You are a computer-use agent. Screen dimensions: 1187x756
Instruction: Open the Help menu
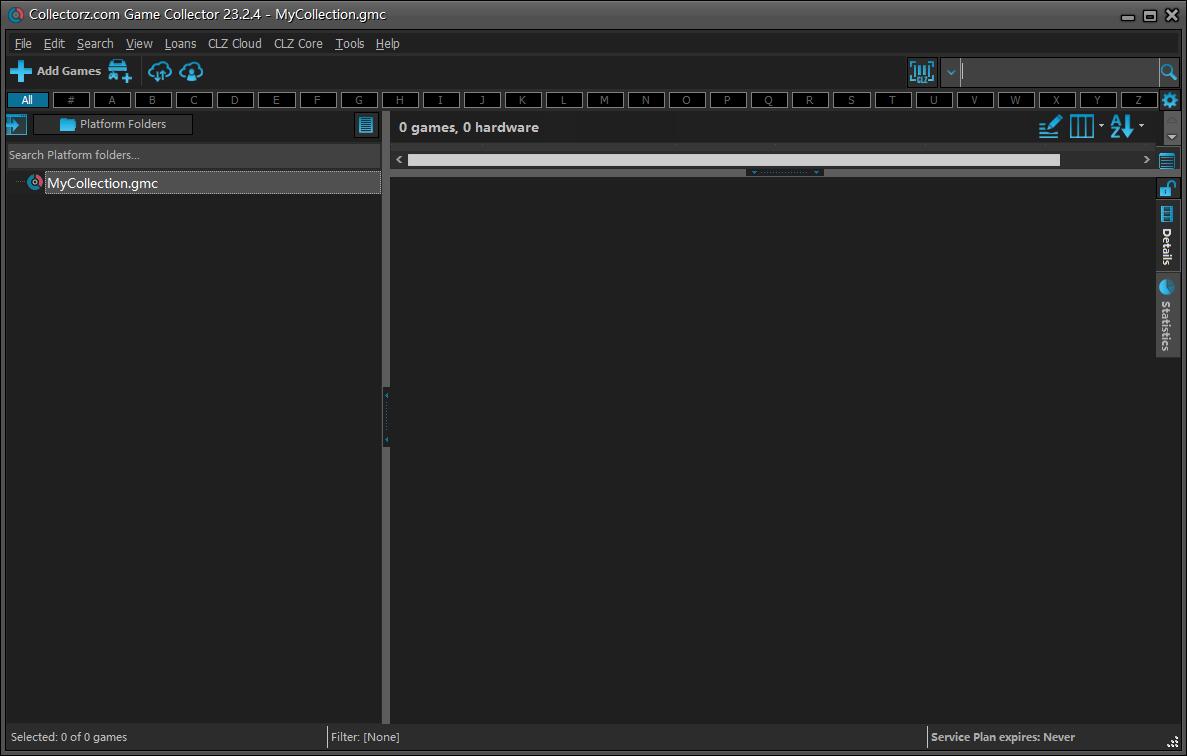[387, 44]
